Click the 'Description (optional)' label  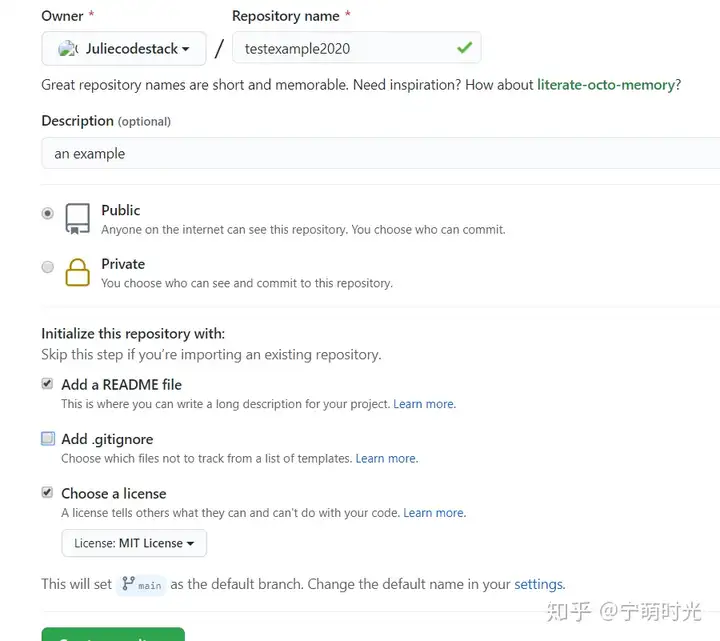[x=106, y=121]
